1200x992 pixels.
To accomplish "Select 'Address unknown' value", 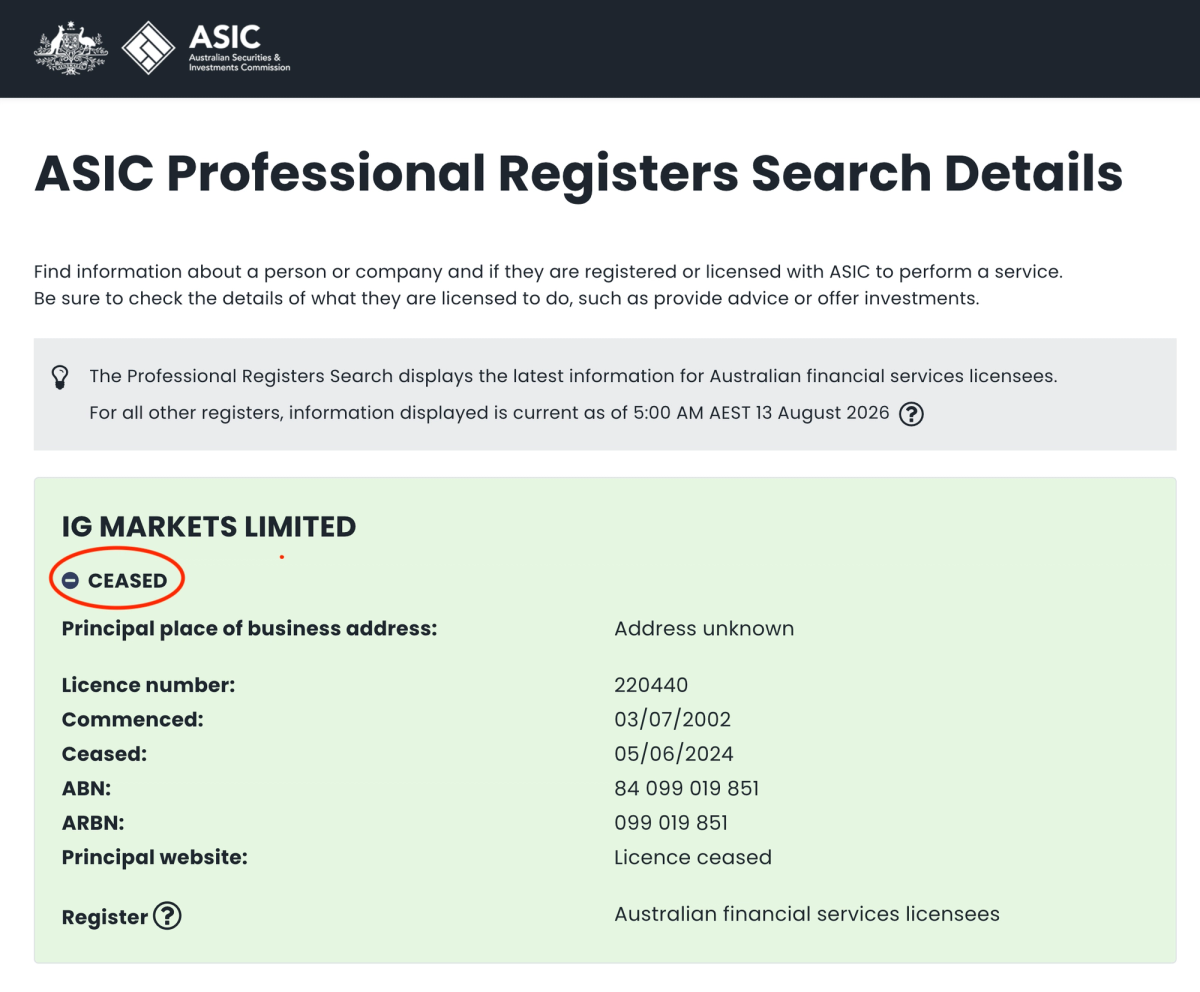I will (704, 629).
